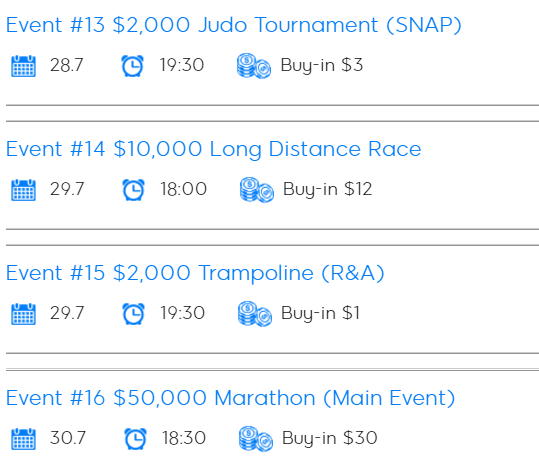Viewport: 539px width, 476px height.
Task: Click calendar icon next to 28.7
Action: coord(23,66)
